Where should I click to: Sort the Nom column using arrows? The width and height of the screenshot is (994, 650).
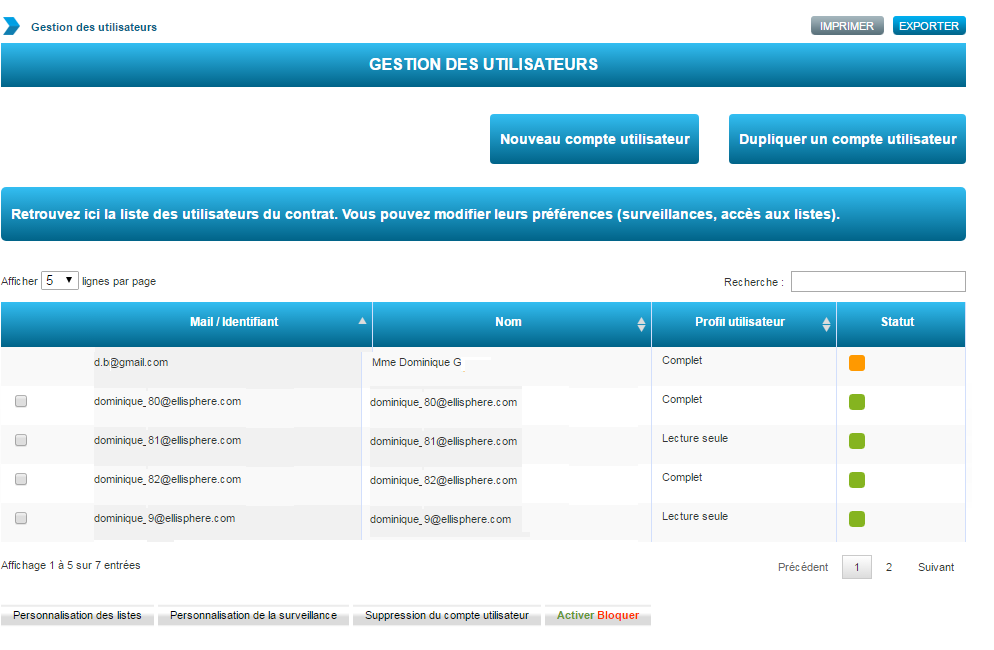click(x=641, y=324)
